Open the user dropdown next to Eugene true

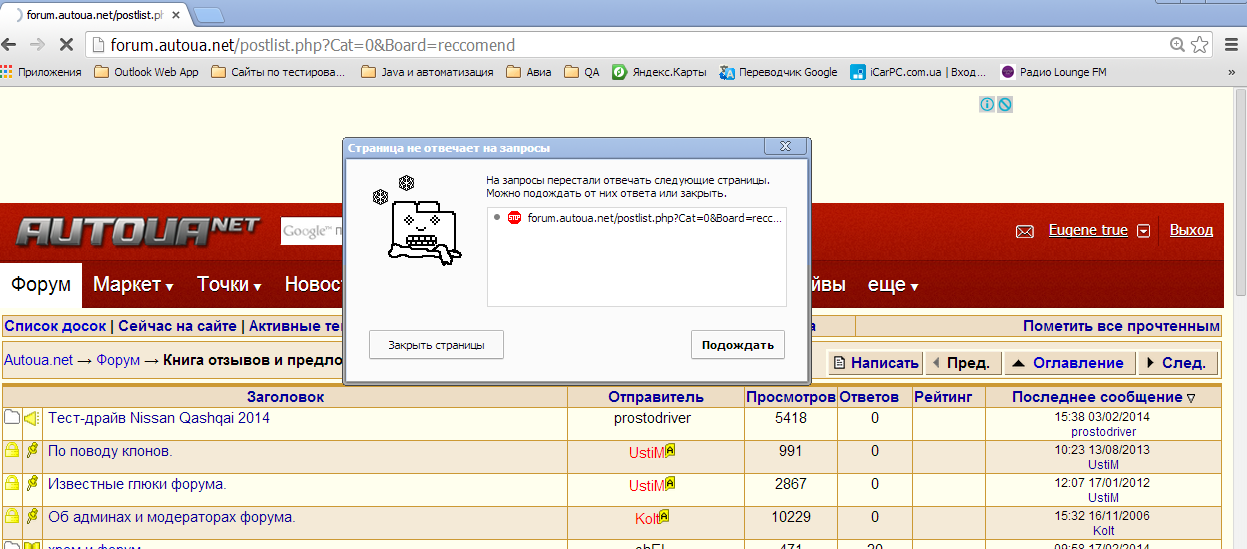pos(1144,231)
